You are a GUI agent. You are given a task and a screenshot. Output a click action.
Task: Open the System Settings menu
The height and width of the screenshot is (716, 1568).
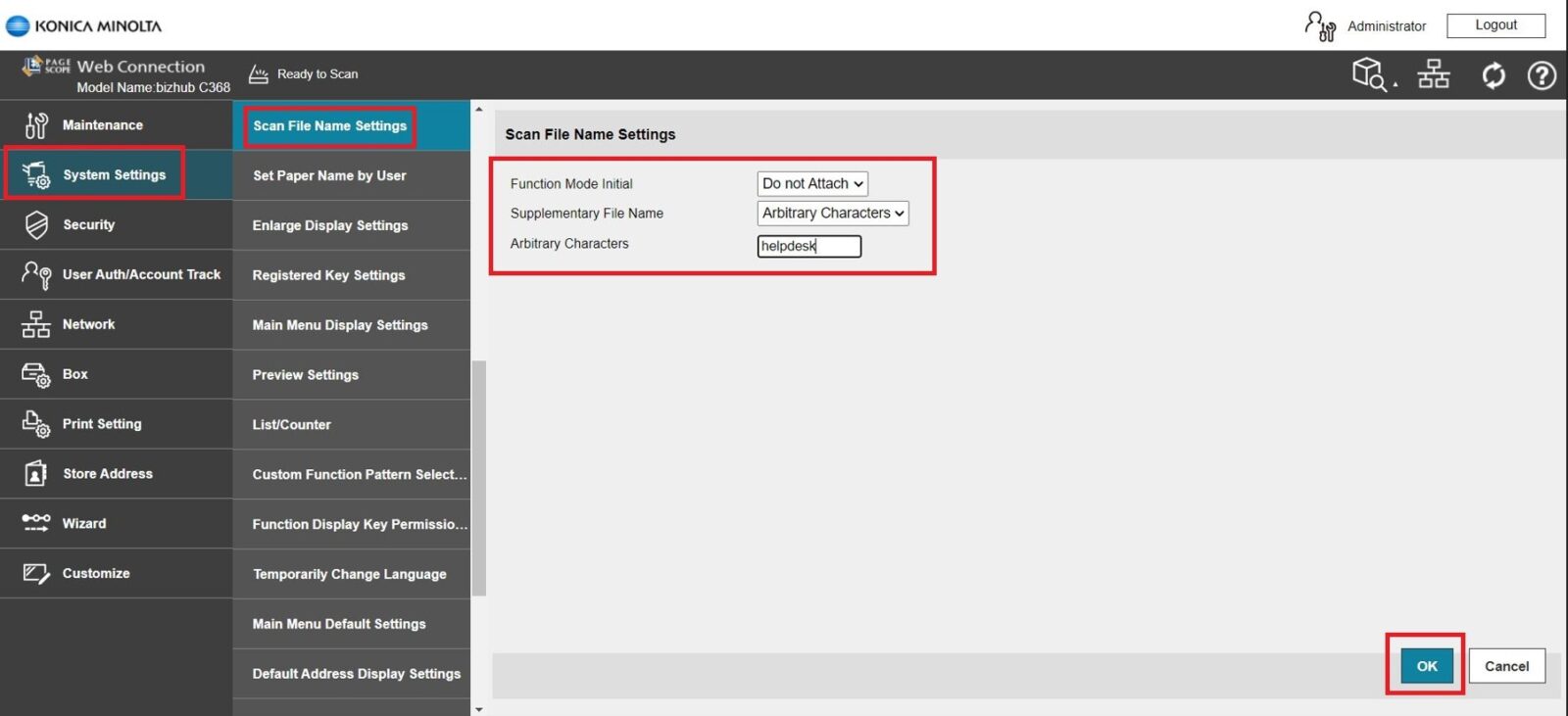click(x=114, y=175)
